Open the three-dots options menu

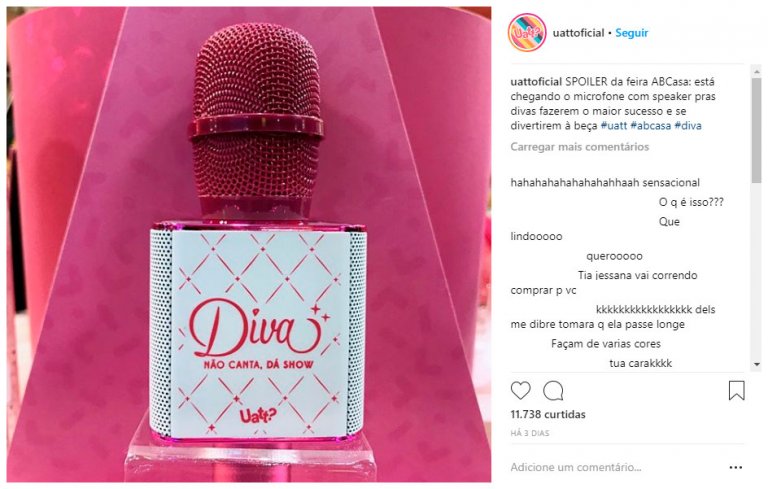(x=736, y=467)
